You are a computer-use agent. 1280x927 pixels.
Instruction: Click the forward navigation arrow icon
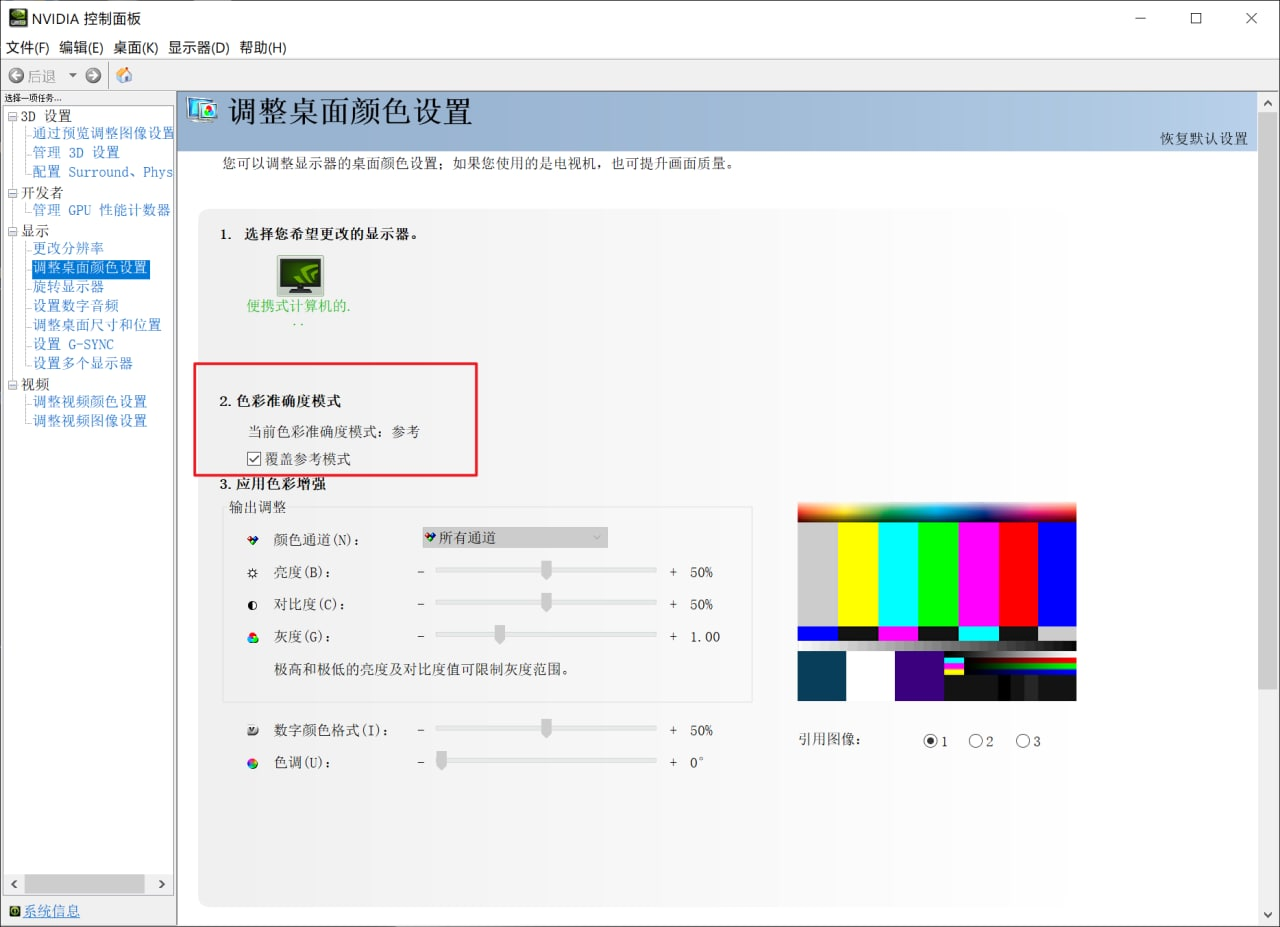coord(92,73)
